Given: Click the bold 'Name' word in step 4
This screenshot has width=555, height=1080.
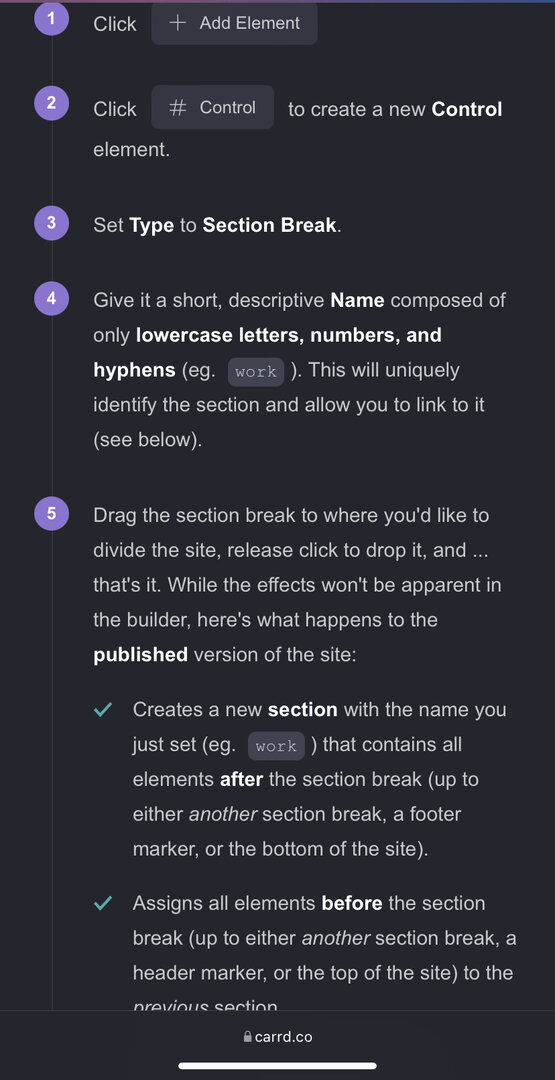Looking at the screenshot, I should (x=357, y=300).
